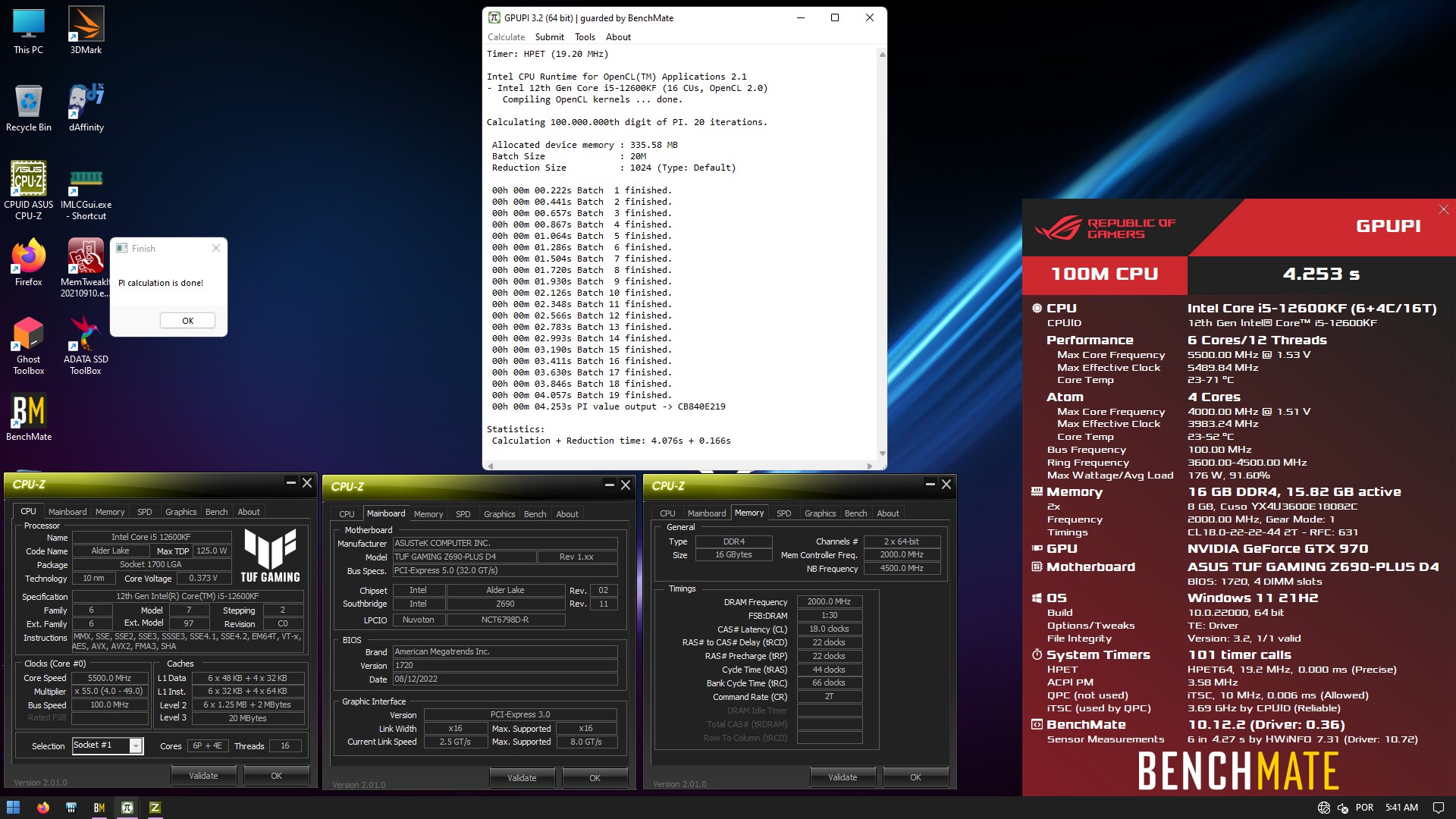Open CPUID ASUS CPU-Z desktop icon
The image size is (1456, 819).
[x=28, y=190]
